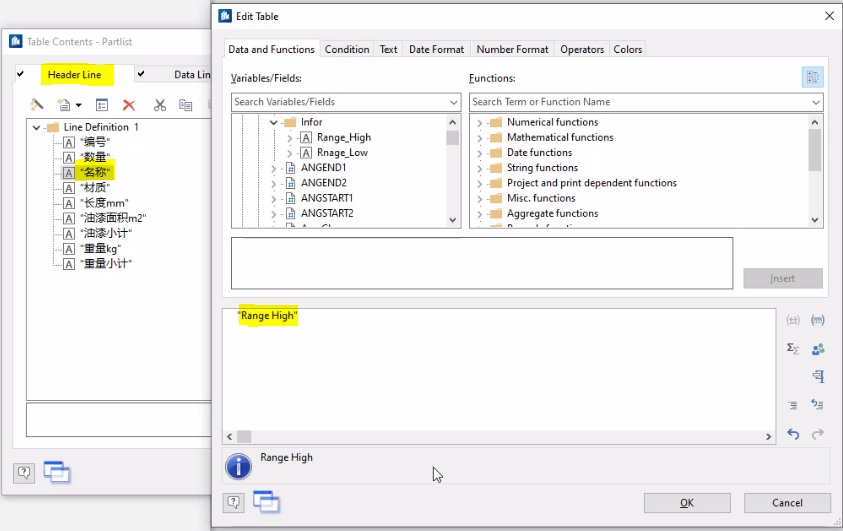Close the Edit Table dialog

830,16
